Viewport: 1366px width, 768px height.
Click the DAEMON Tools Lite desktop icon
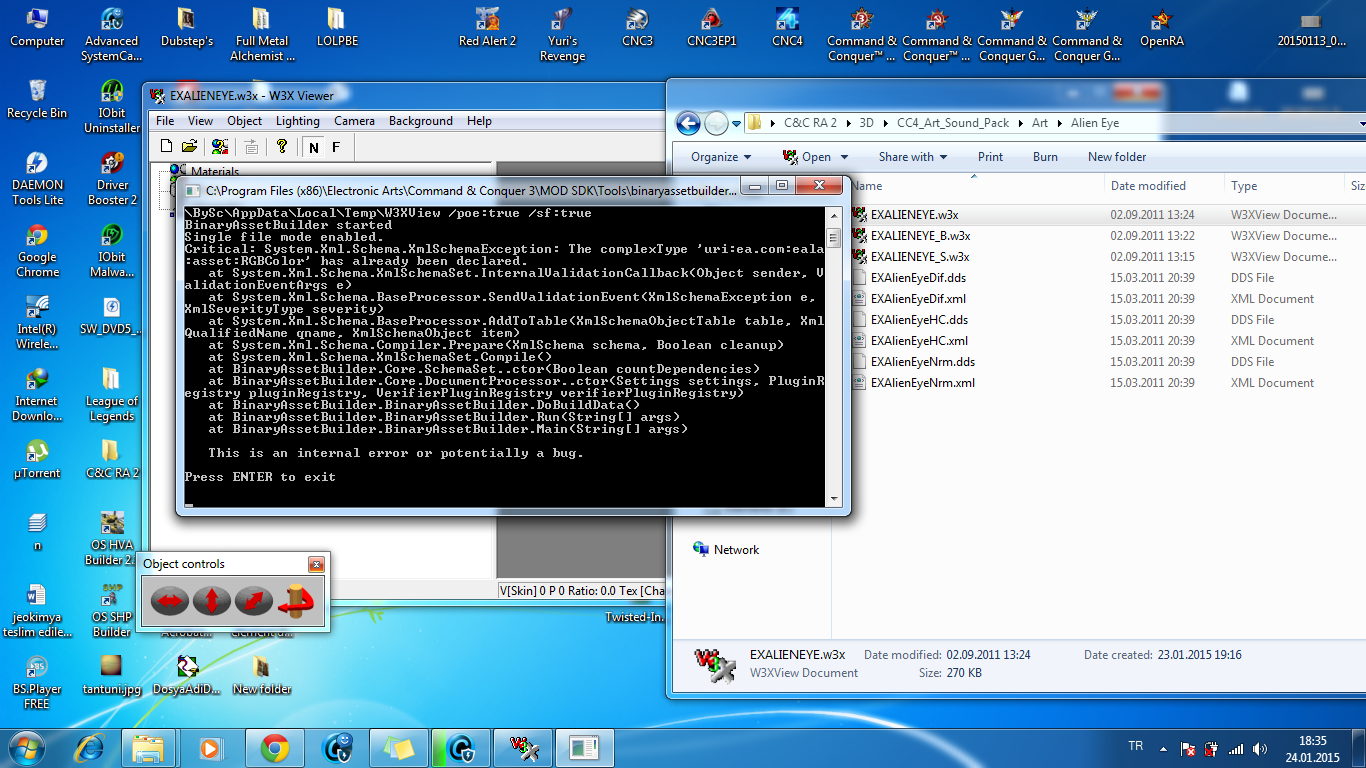tap(37, 178)
